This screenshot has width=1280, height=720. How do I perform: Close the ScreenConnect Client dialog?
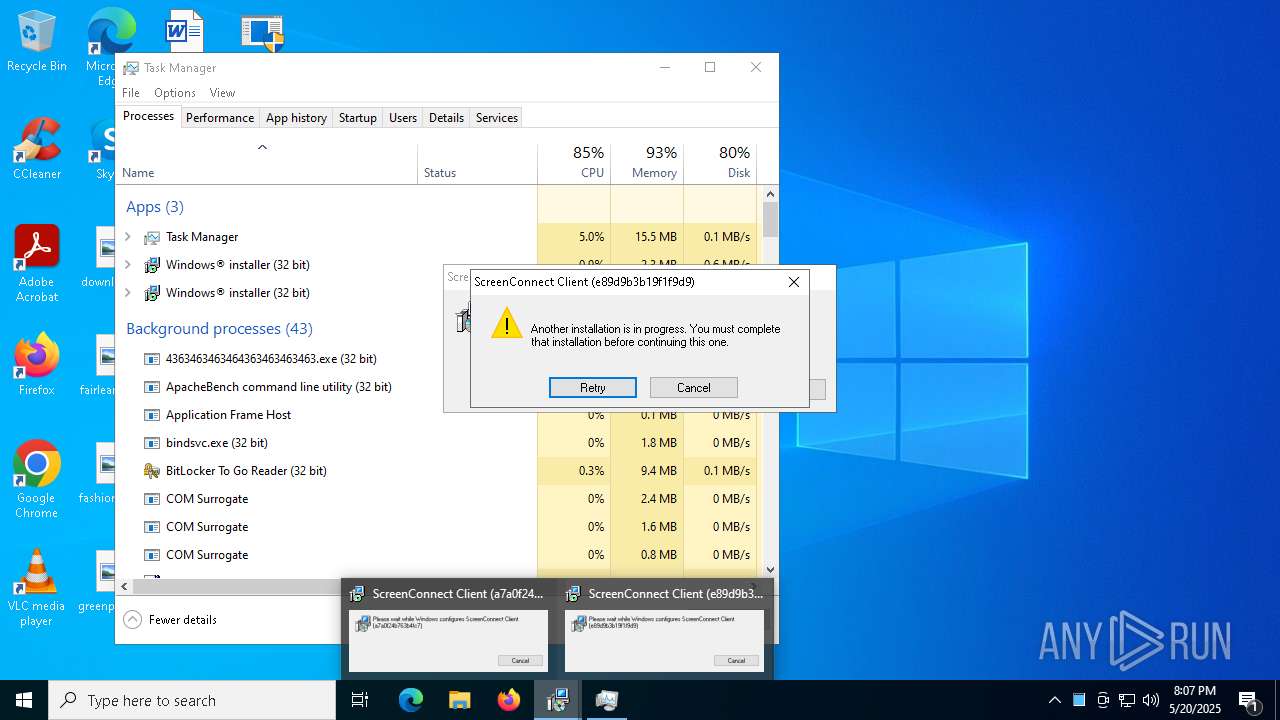(x=794, y=282)
